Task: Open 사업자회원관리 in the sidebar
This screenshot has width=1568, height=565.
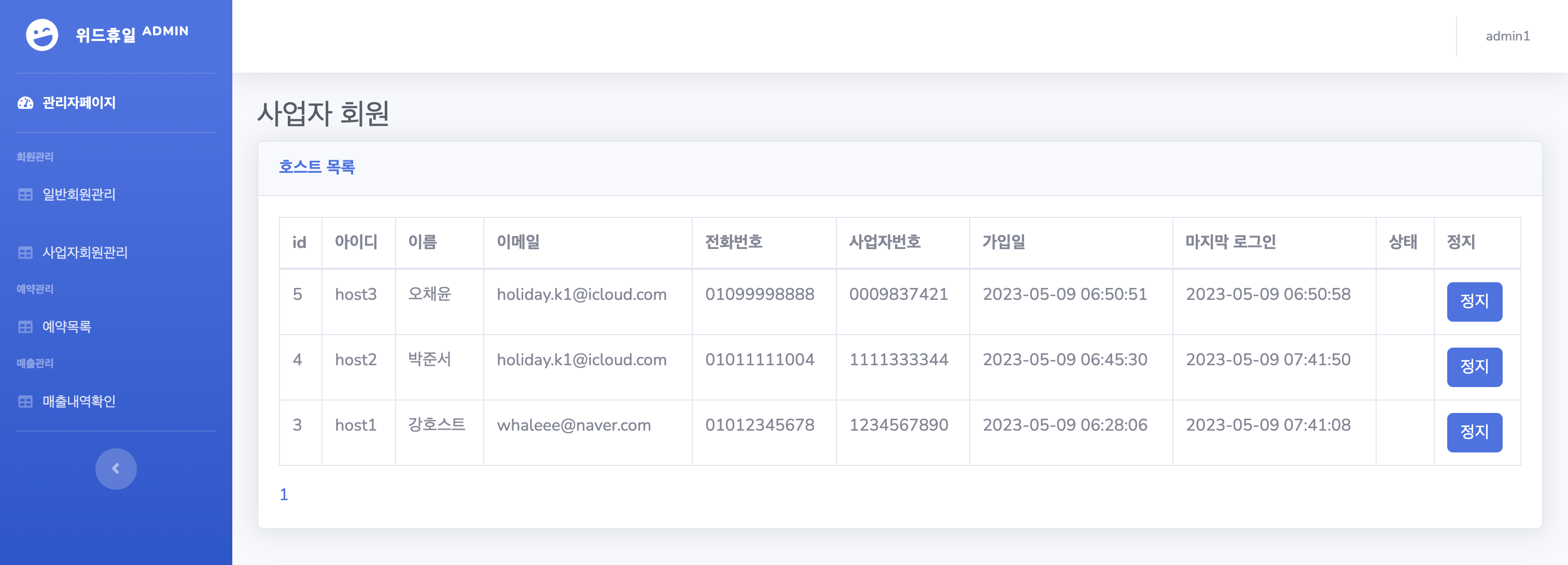Action: coord(85,253)
